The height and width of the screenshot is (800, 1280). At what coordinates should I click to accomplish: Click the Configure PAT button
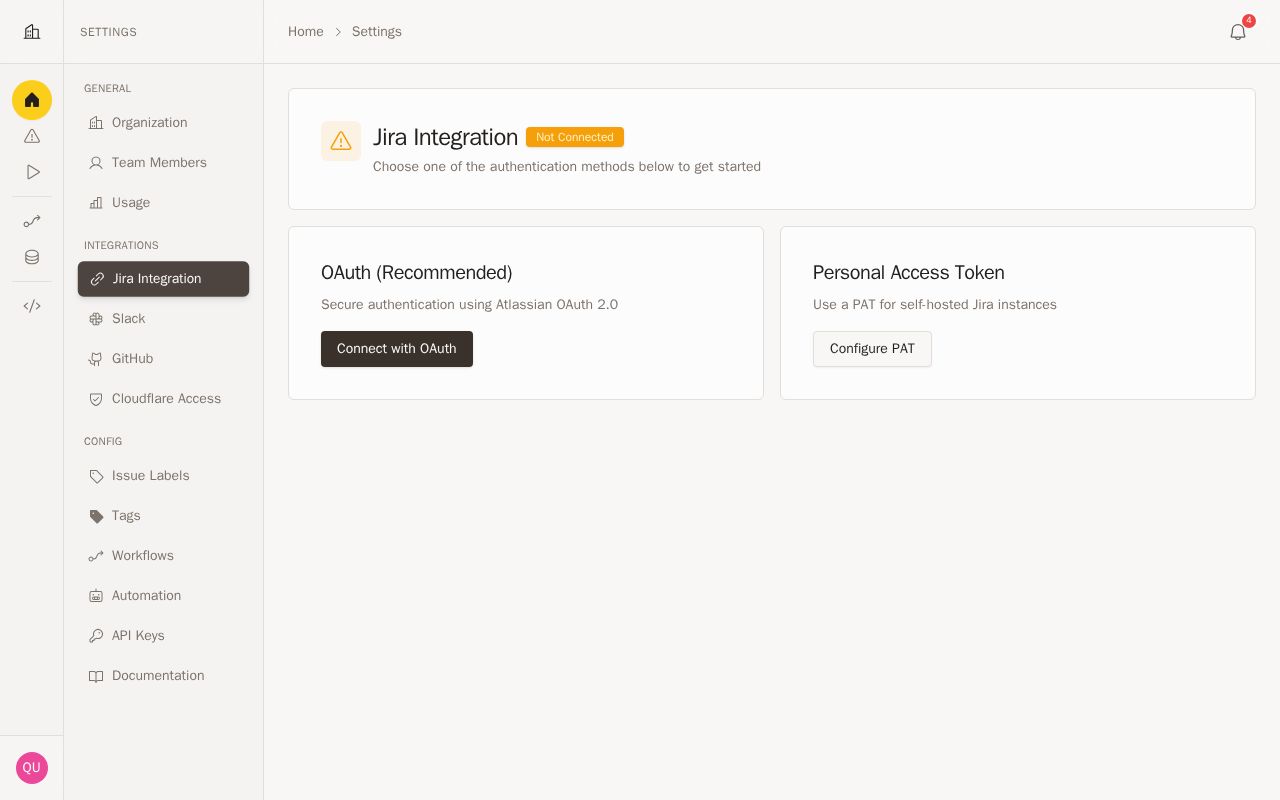pyautogui.click(x=872, y=349)
